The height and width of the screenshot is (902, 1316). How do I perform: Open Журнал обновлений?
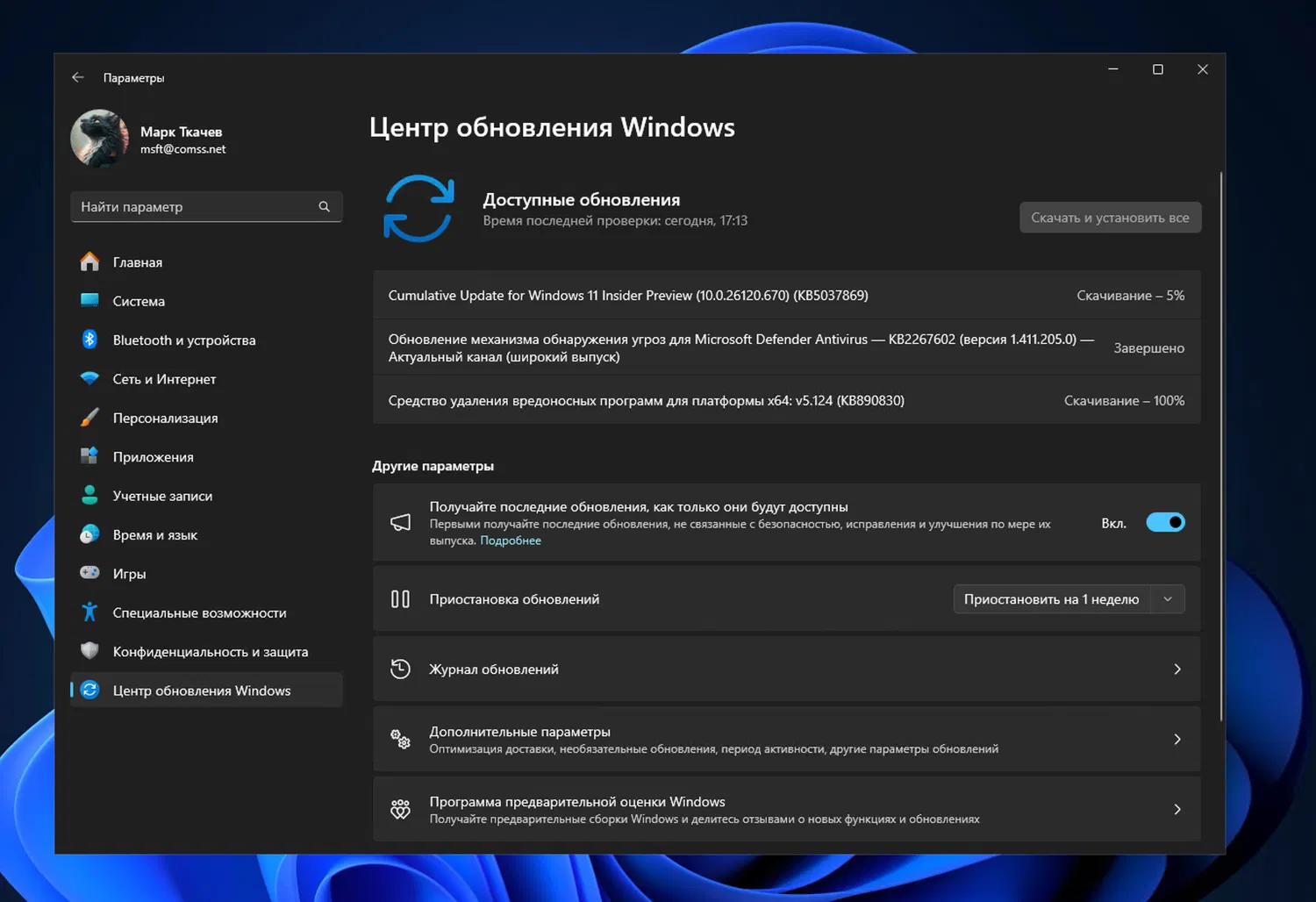pyautogui.click(x=787, y=669)
